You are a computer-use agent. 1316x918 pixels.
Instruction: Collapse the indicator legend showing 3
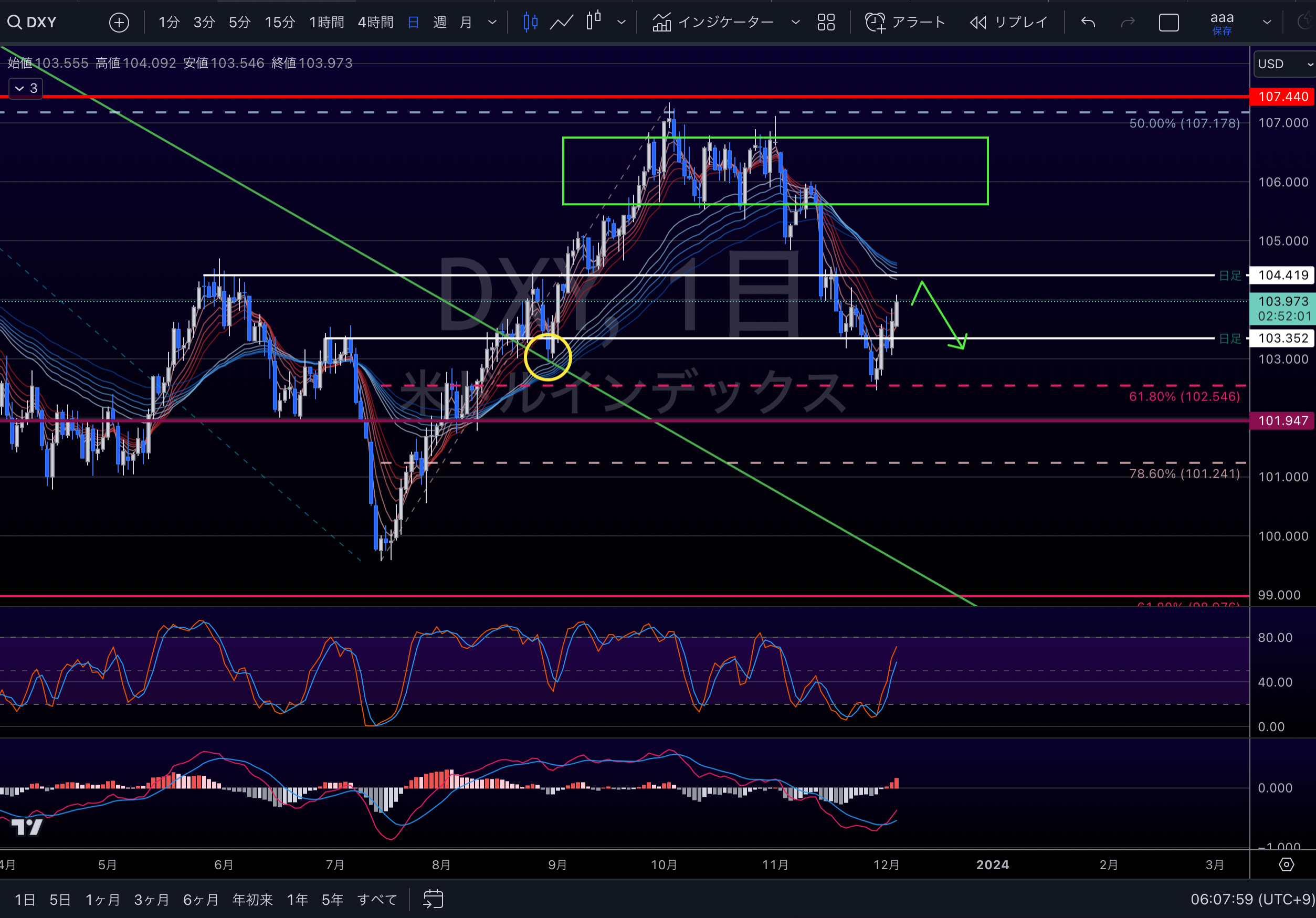tap(26, 88)
